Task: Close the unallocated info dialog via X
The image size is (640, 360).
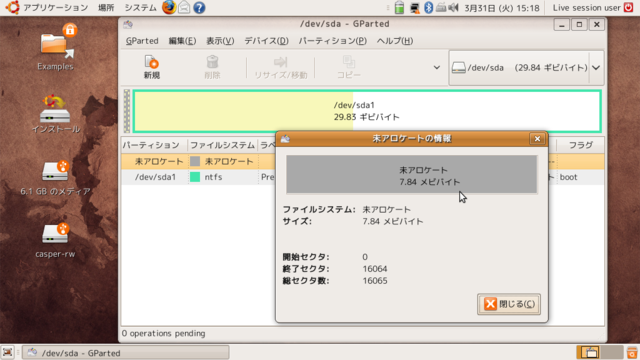Action: [537, 139]
